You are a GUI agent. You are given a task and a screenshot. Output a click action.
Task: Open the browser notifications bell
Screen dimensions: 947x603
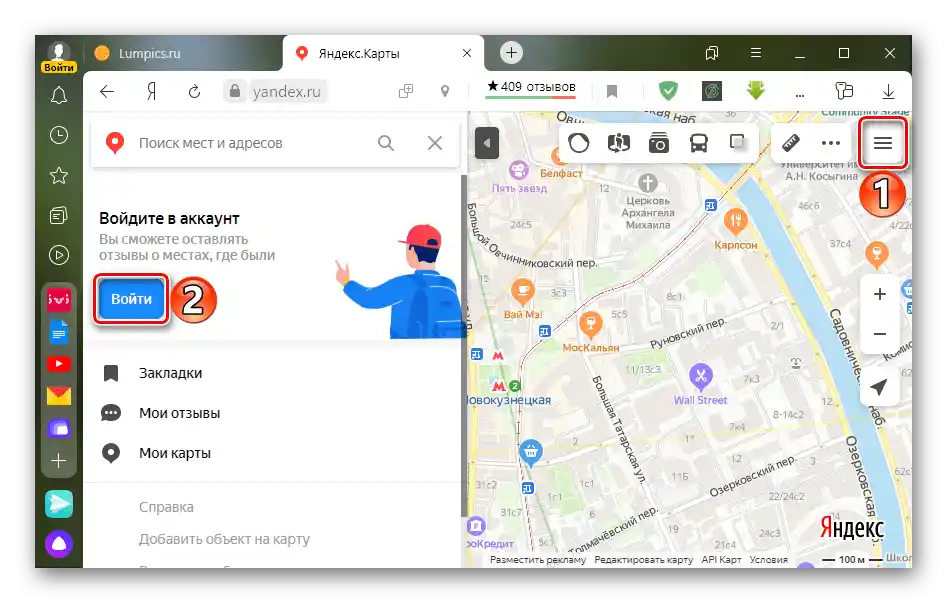59,95
